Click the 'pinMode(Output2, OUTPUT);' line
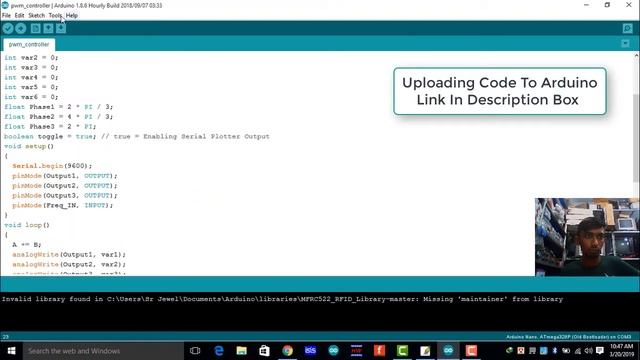The width and height of the screenshot is (640, 360). [65, 186]
